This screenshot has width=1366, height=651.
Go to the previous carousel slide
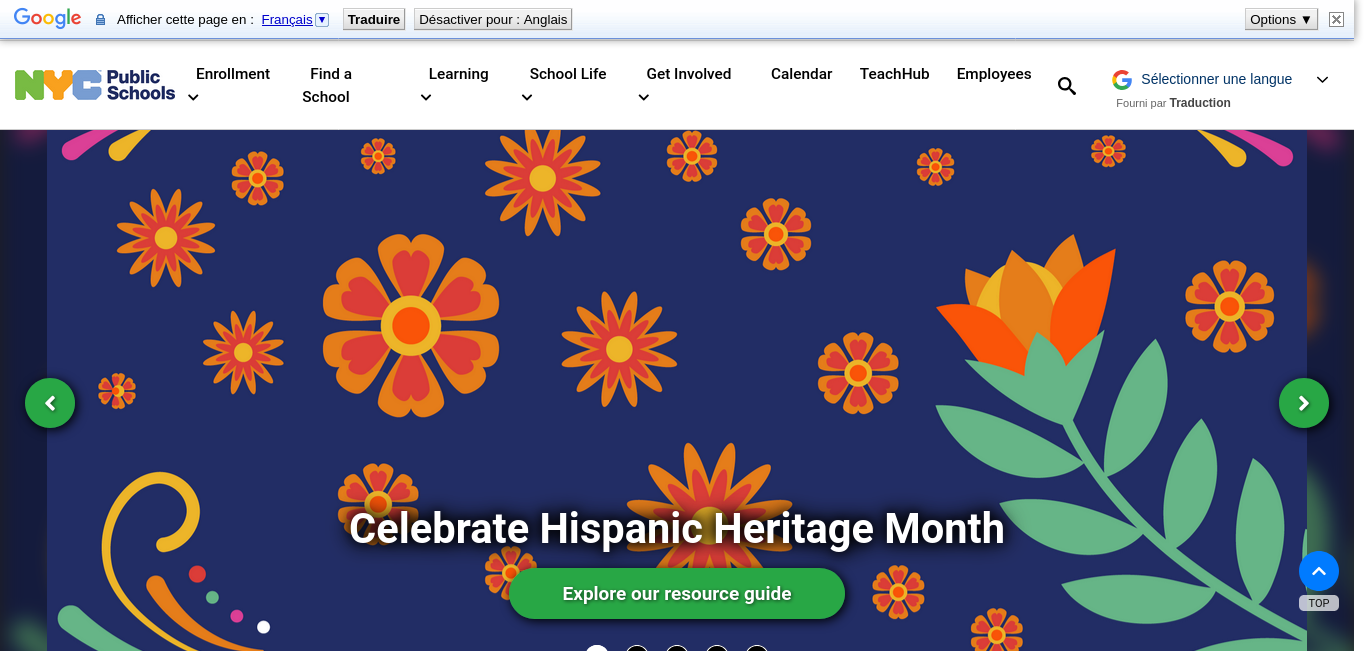coord(50,403)
